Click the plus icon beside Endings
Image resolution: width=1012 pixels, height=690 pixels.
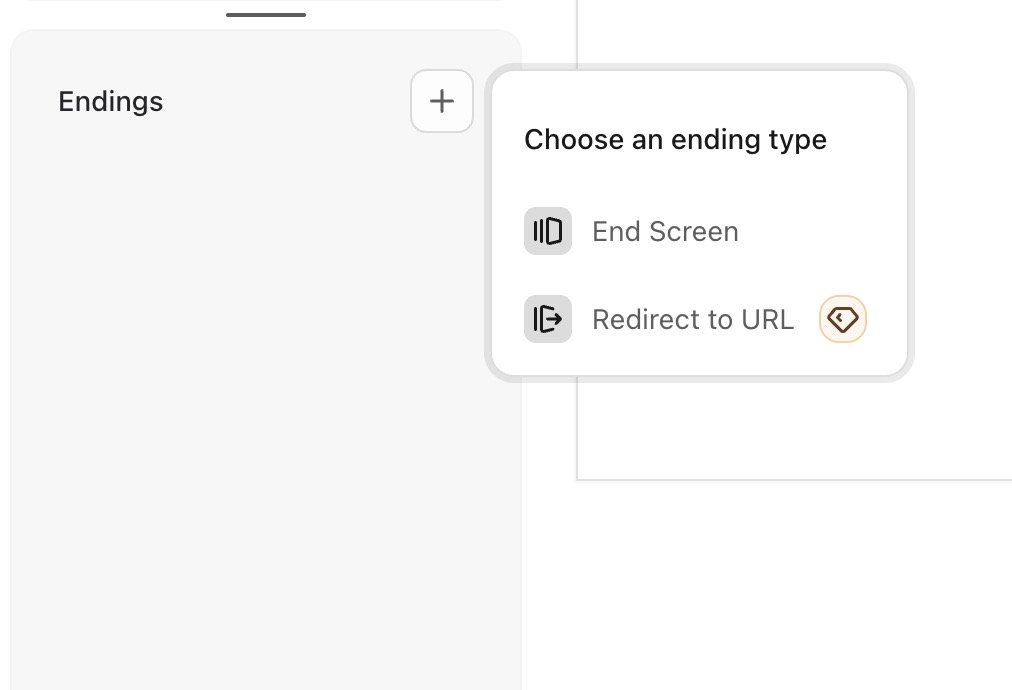[441, 101]
